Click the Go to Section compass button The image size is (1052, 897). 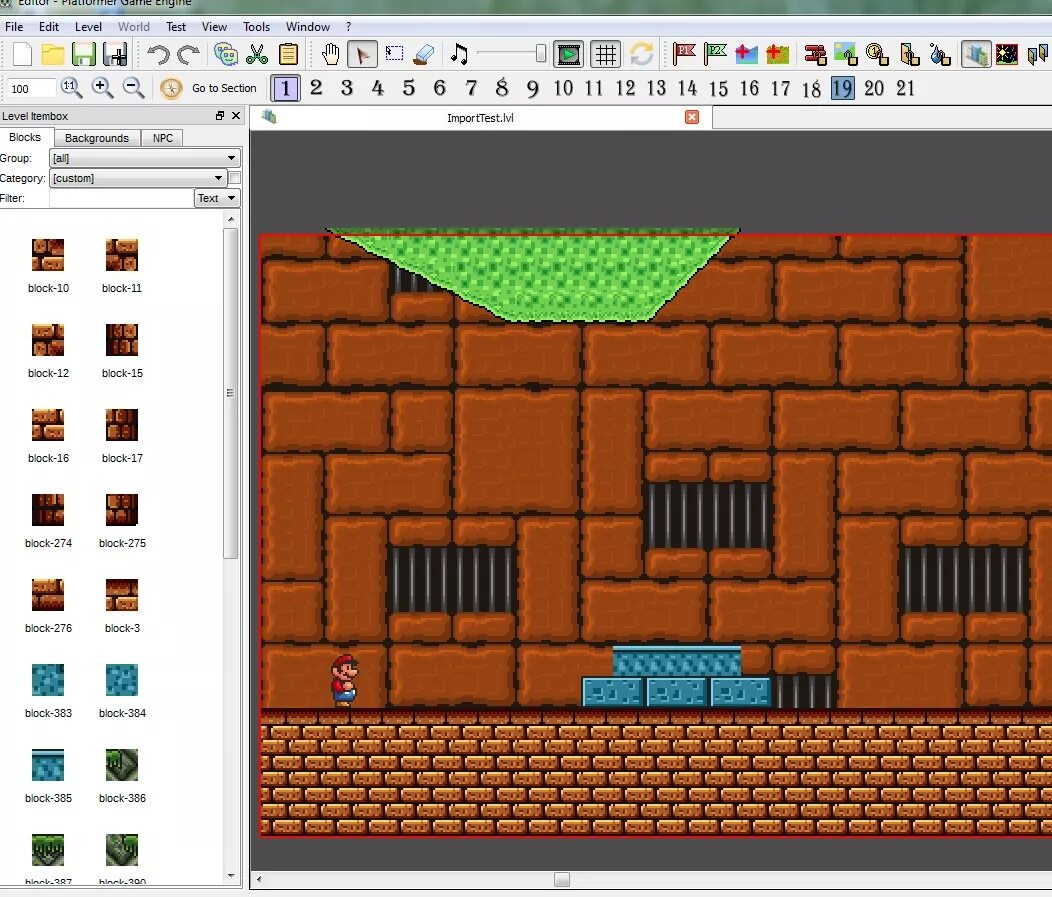[x=209, y=88]
